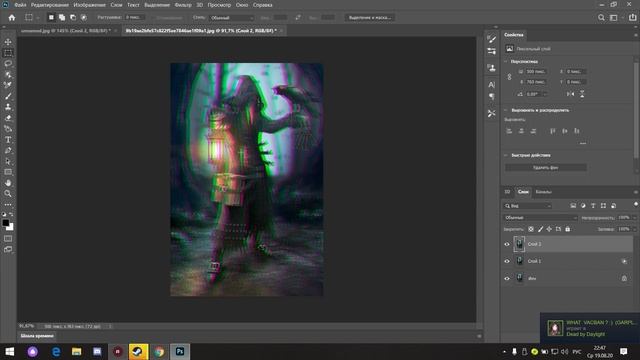Toggle lock transparent pixels
640x360 pixels.
531,229
